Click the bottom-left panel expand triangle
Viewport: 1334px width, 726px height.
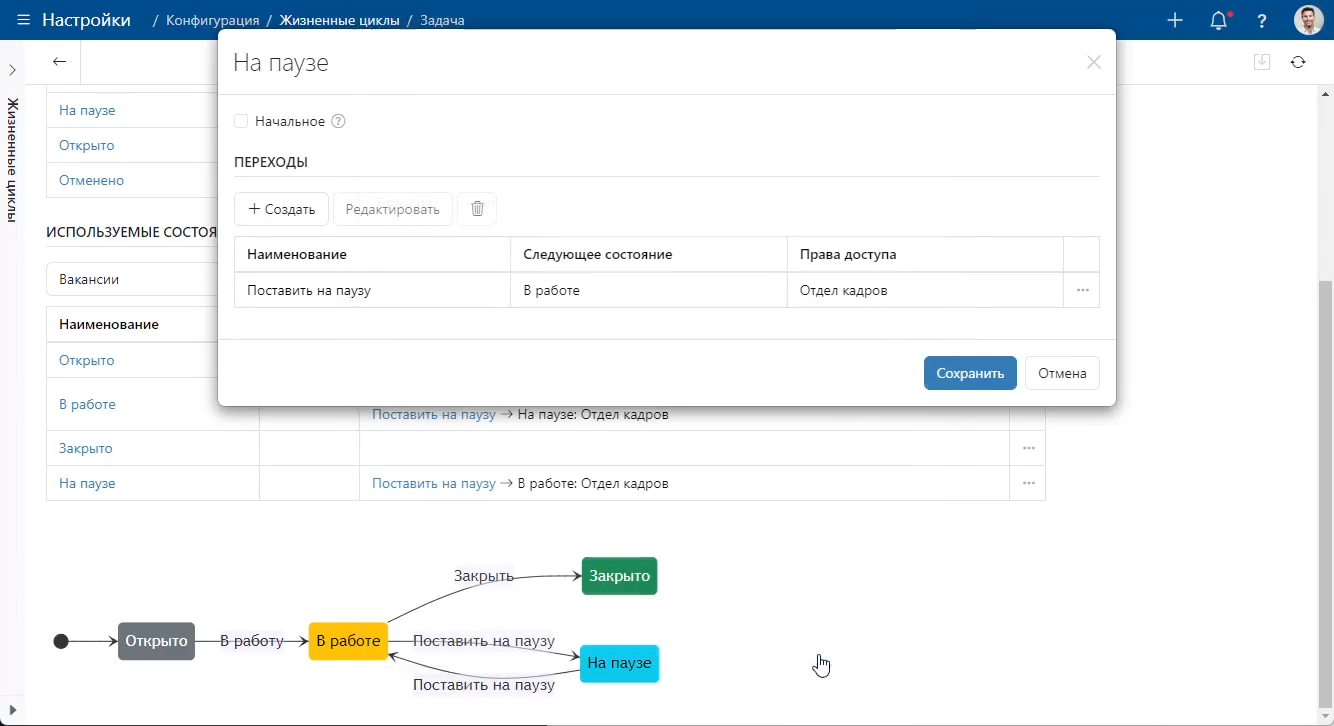pos(12,710)
